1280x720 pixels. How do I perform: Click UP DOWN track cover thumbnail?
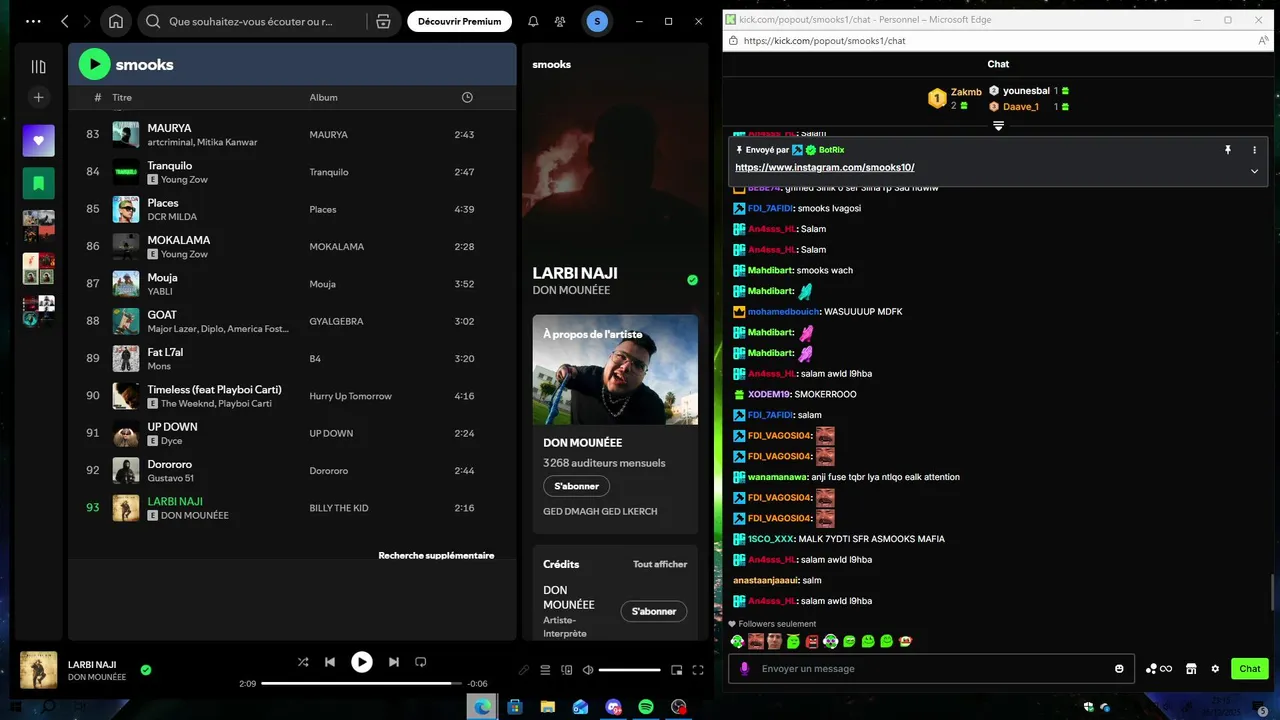(x=126, y=433)
